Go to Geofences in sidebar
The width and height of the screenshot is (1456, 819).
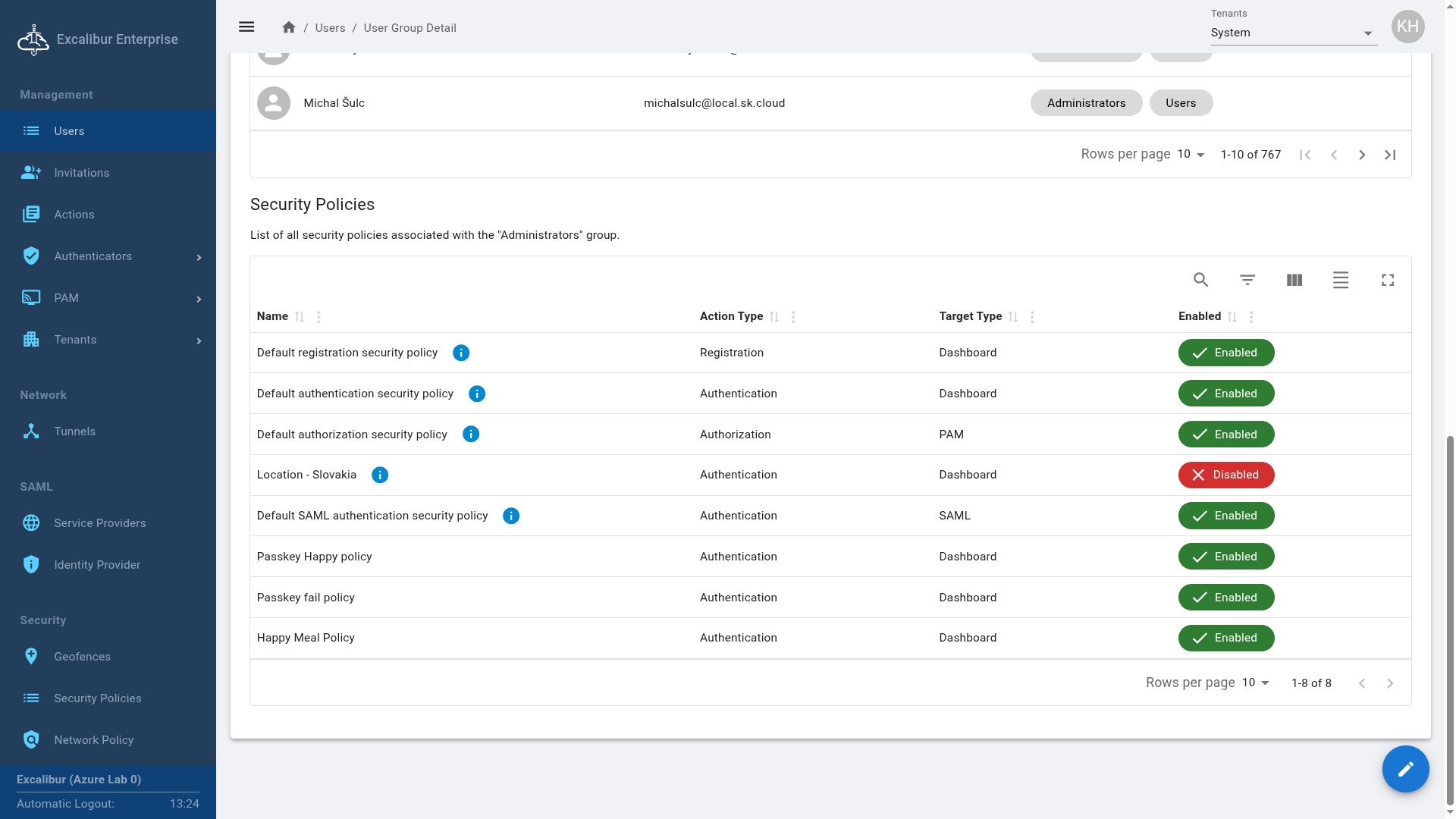[x=82, y=657]
